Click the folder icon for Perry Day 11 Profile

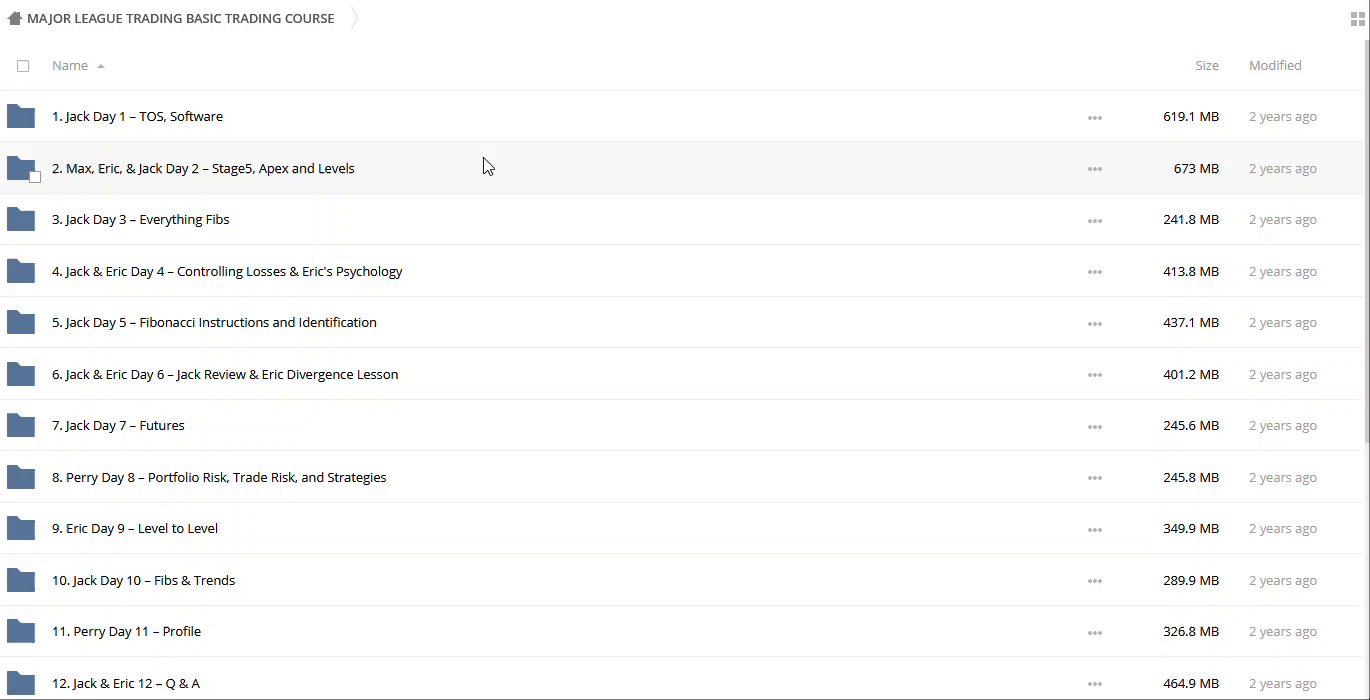tap(21, 632)
